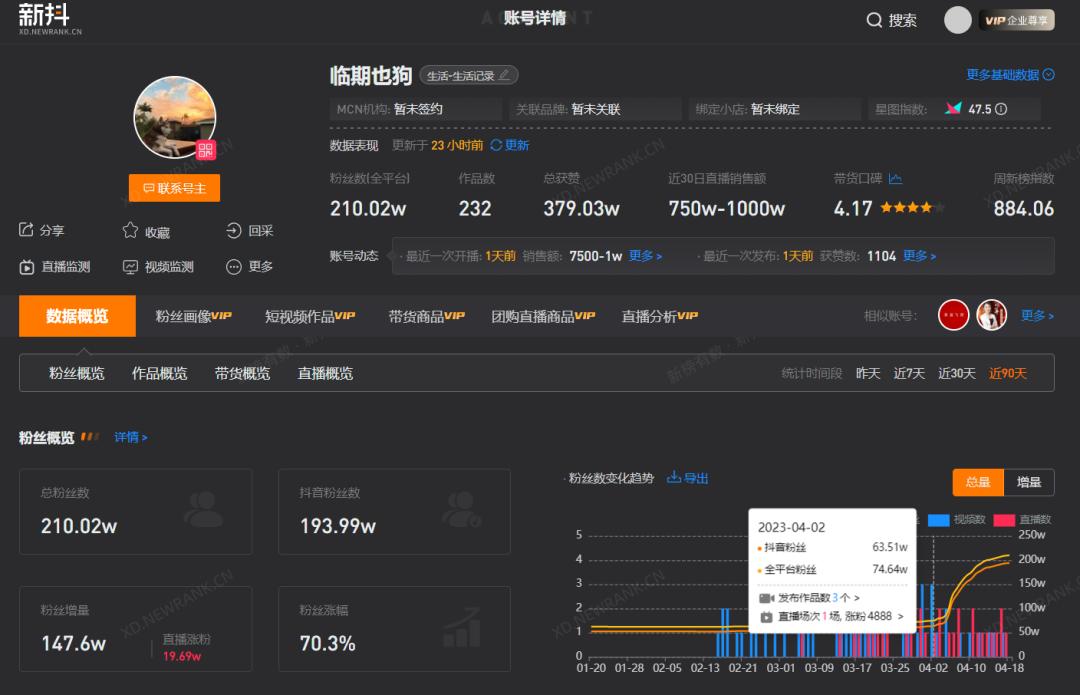
Task: Switch to 短视频作品 VIP tab
Action: coord(310,316)
